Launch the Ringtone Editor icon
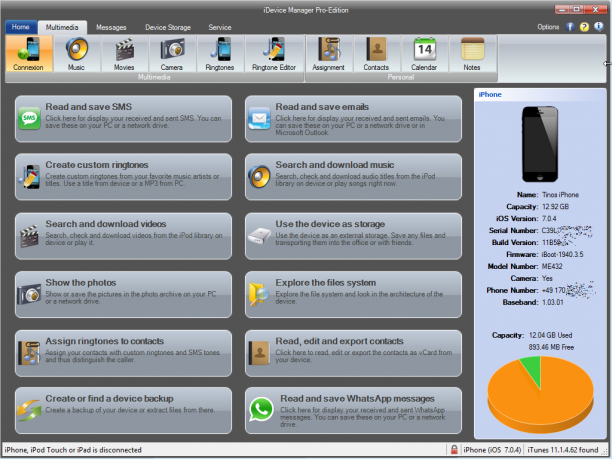Image resolution: width=612 pixels, height=459 pixels. [x=274, y=54]
